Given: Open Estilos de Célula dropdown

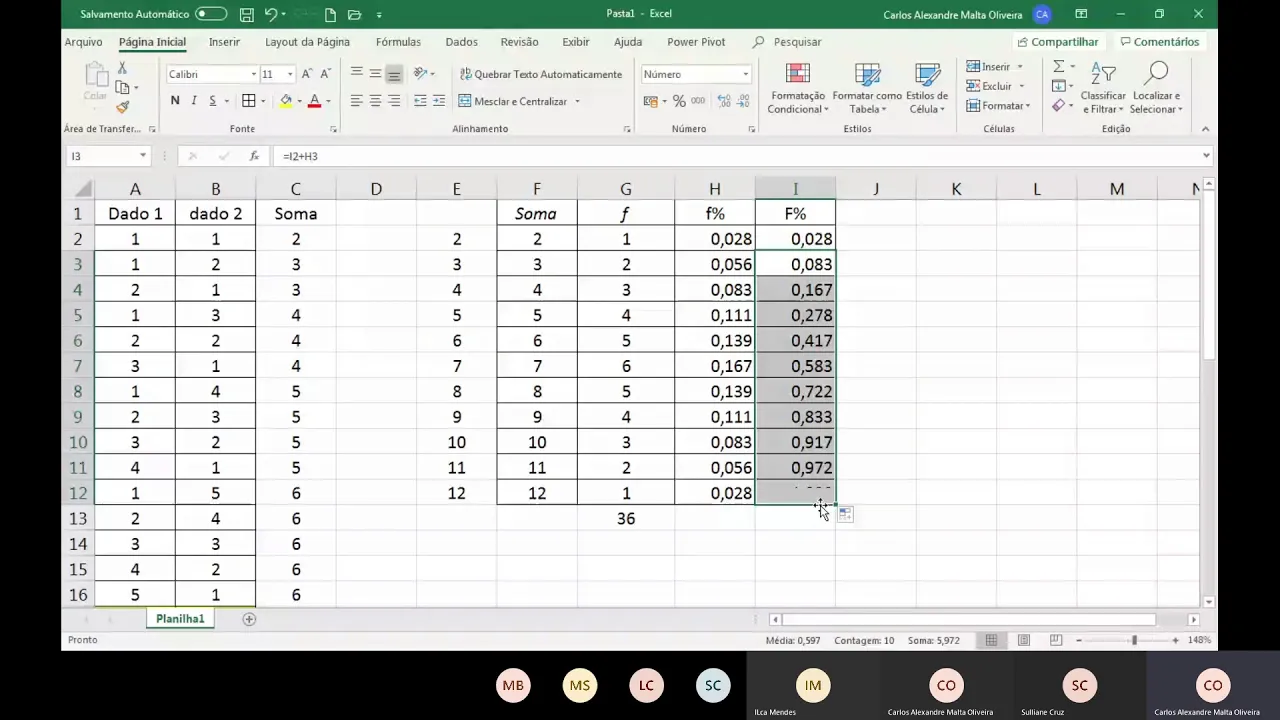Looking at the screenshot, I should pyautogui.click(x=927, y=88).
